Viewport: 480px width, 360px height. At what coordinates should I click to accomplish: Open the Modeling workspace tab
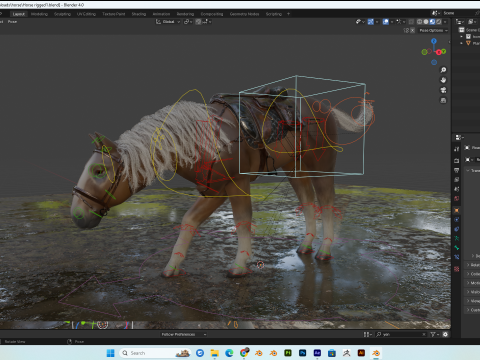click(39, 14)
